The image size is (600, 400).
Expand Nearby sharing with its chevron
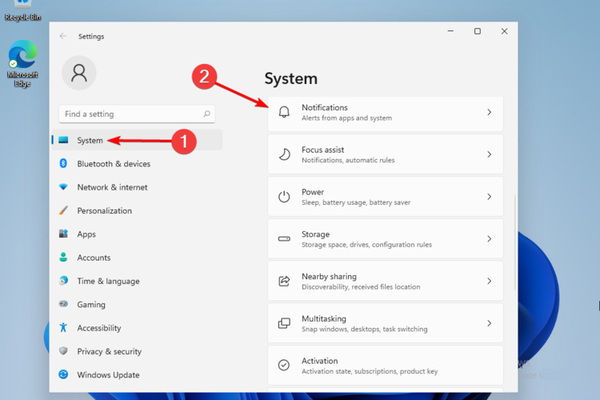coord(489,281)
